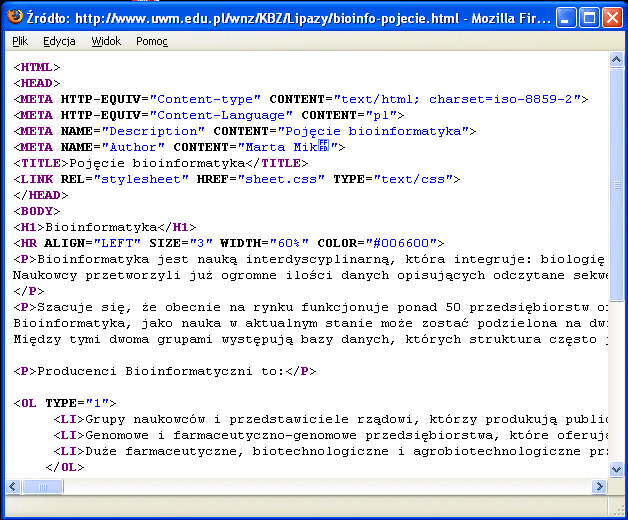
Task: Click the Firefox icon in the title bar
Action: (x=14, y=17)
